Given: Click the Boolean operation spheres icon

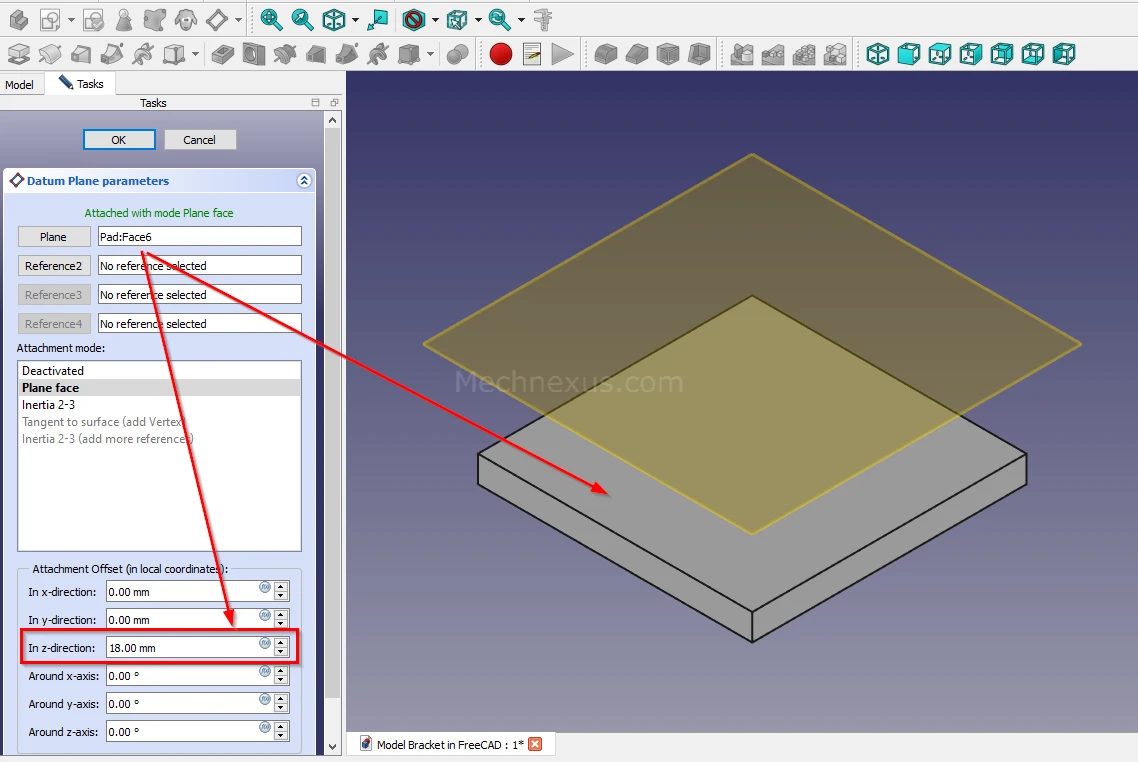Looking at the screenshot, I should pyautogui.click(x=457, y=54).
